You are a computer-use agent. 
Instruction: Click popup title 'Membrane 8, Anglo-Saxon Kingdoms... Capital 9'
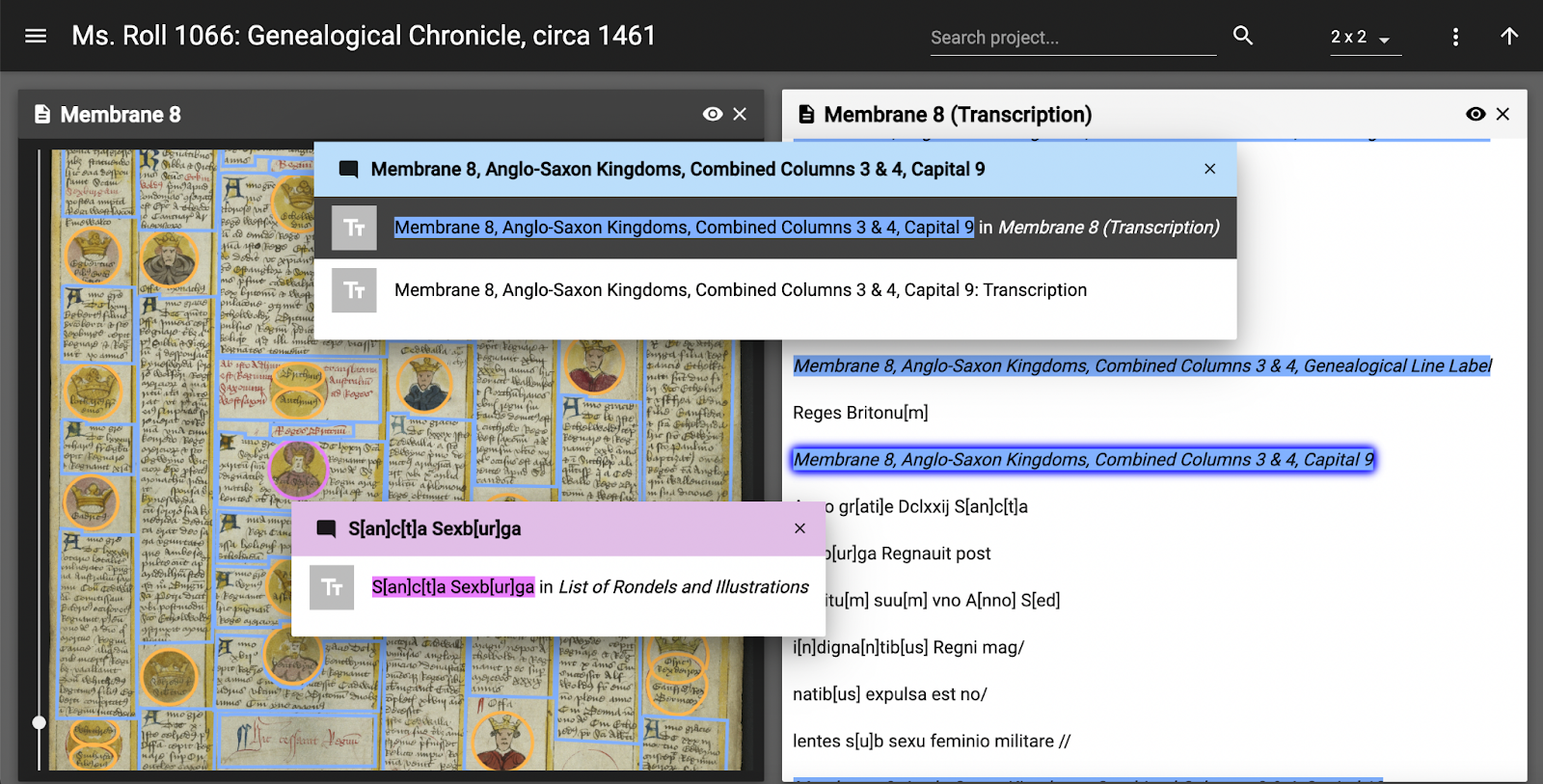point(678,169)
